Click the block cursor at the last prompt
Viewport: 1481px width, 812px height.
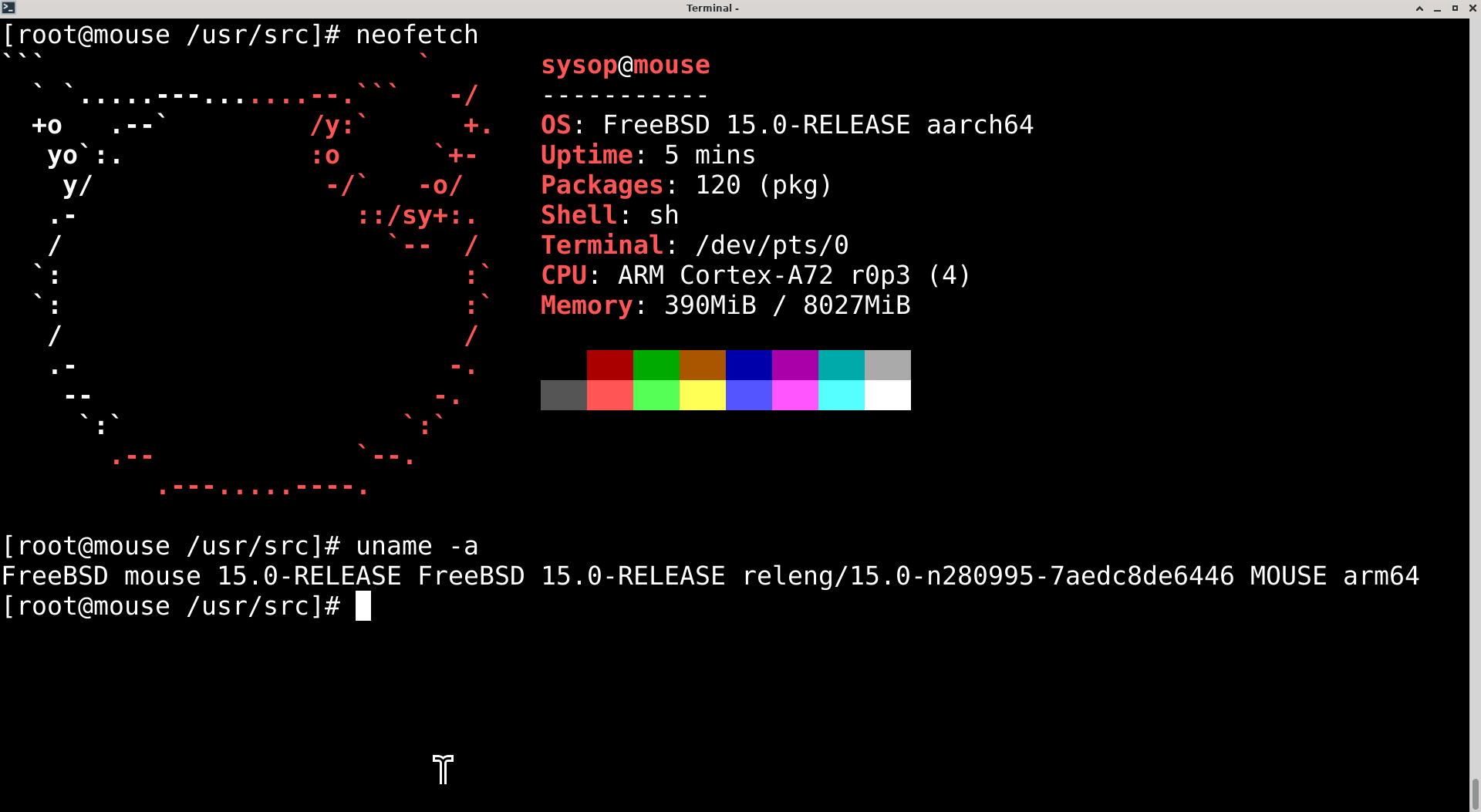click(x=363, y=607)
